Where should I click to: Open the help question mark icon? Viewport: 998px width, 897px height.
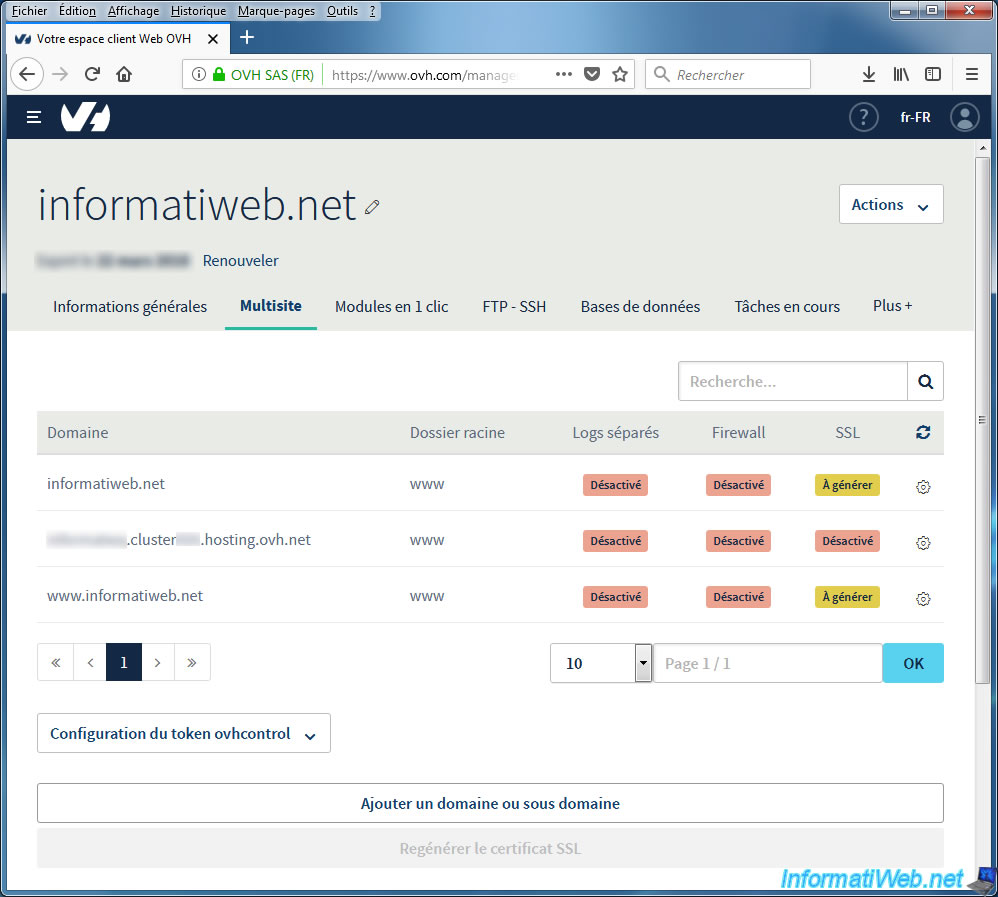[864, 117]
